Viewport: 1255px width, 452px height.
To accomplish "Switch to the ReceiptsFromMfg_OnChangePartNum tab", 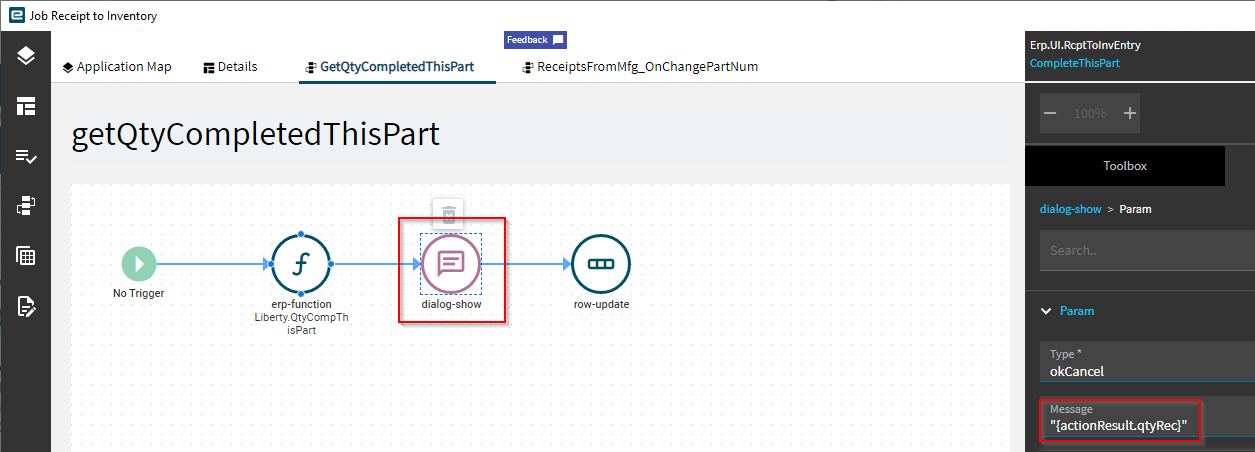I will [x=640, y=67].
